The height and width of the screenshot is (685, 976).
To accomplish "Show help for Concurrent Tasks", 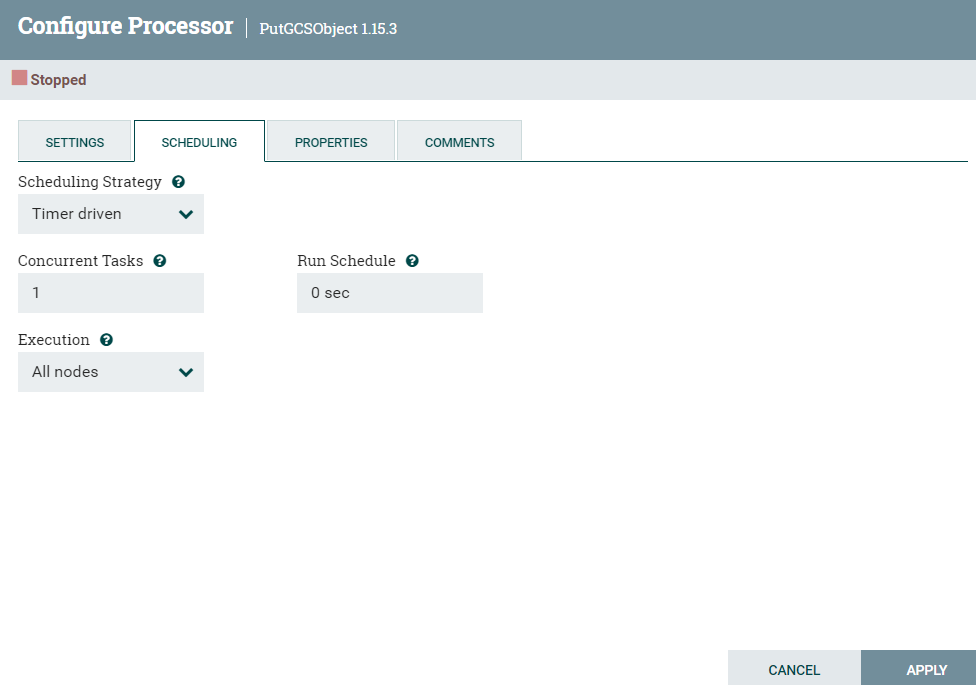I will point(160,261).
